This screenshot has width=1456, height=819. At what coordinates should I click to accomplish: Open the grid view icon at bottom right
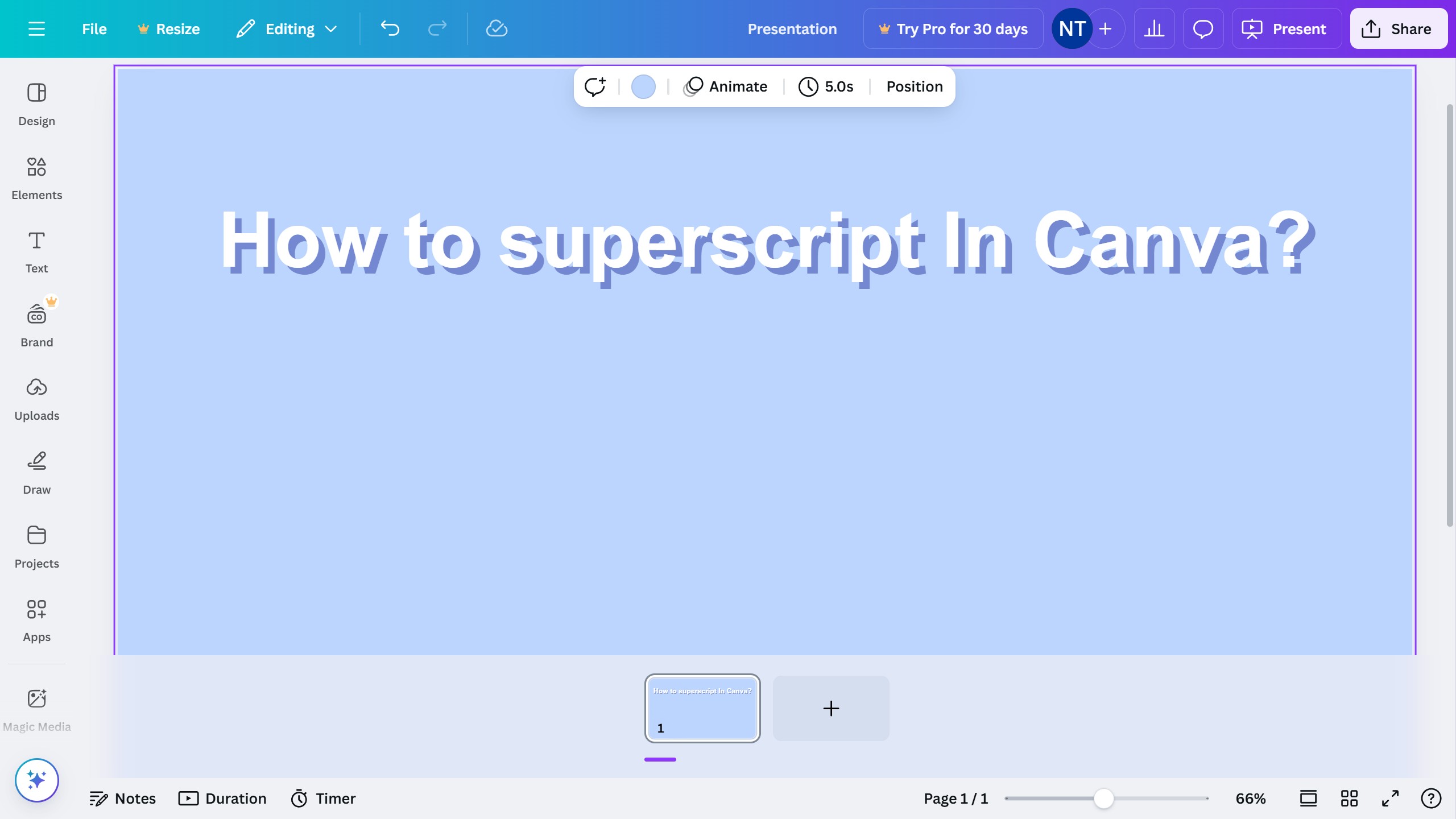click(1349, 798)
